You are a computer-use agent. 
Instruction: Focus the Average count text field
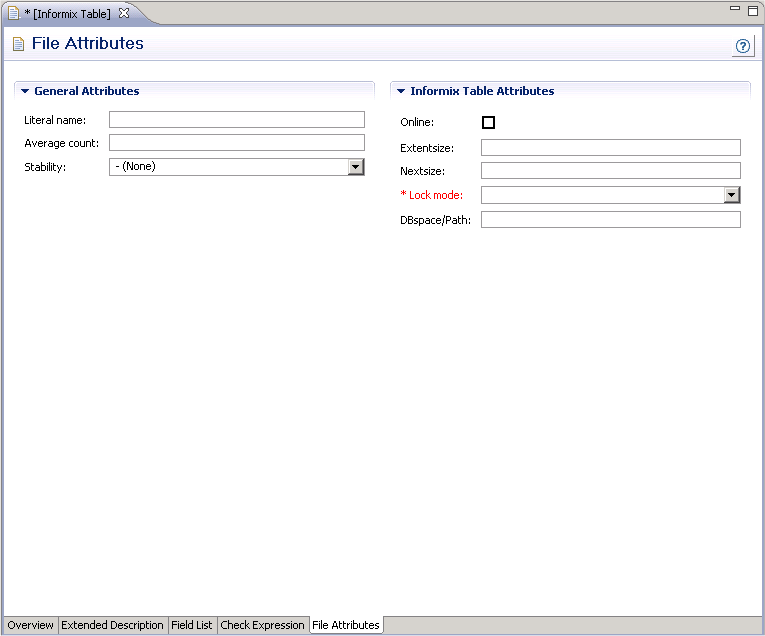coord(236,143)
